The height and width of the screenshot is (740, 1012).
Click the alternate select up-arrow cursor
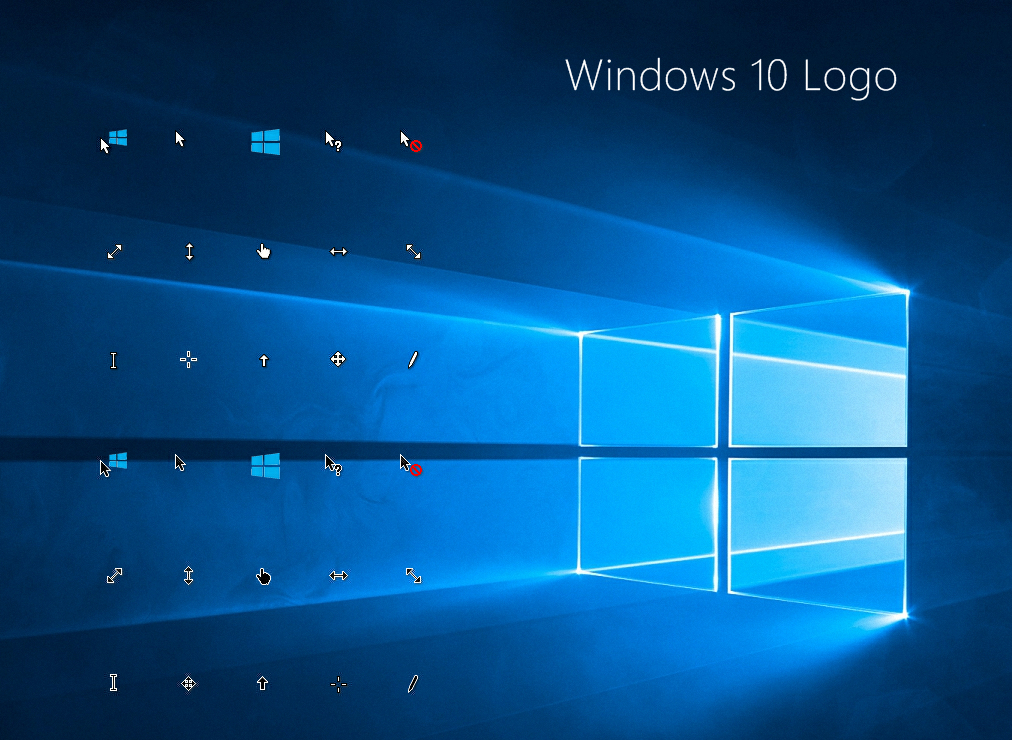click(x=263, y=359)
